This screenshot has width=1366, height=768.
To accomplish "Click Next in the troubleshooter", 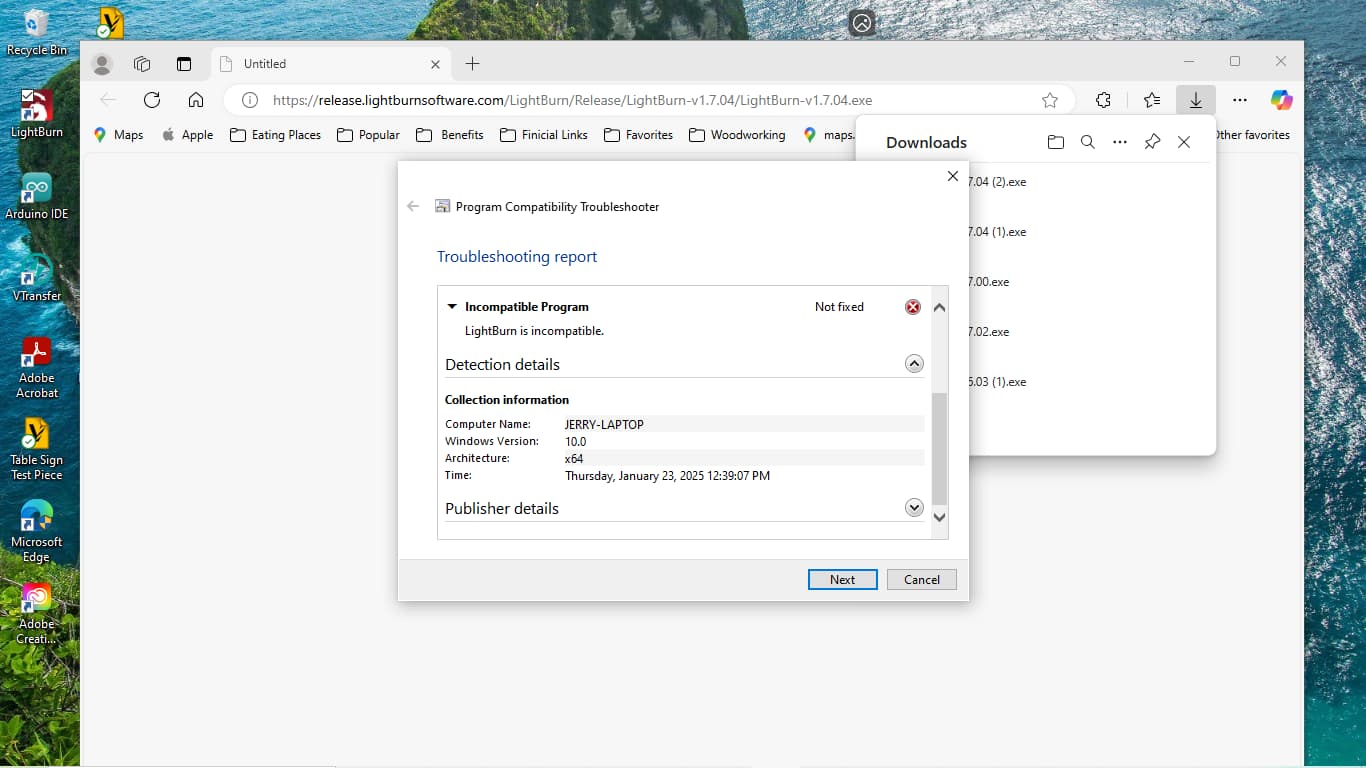I will [843, 579].
